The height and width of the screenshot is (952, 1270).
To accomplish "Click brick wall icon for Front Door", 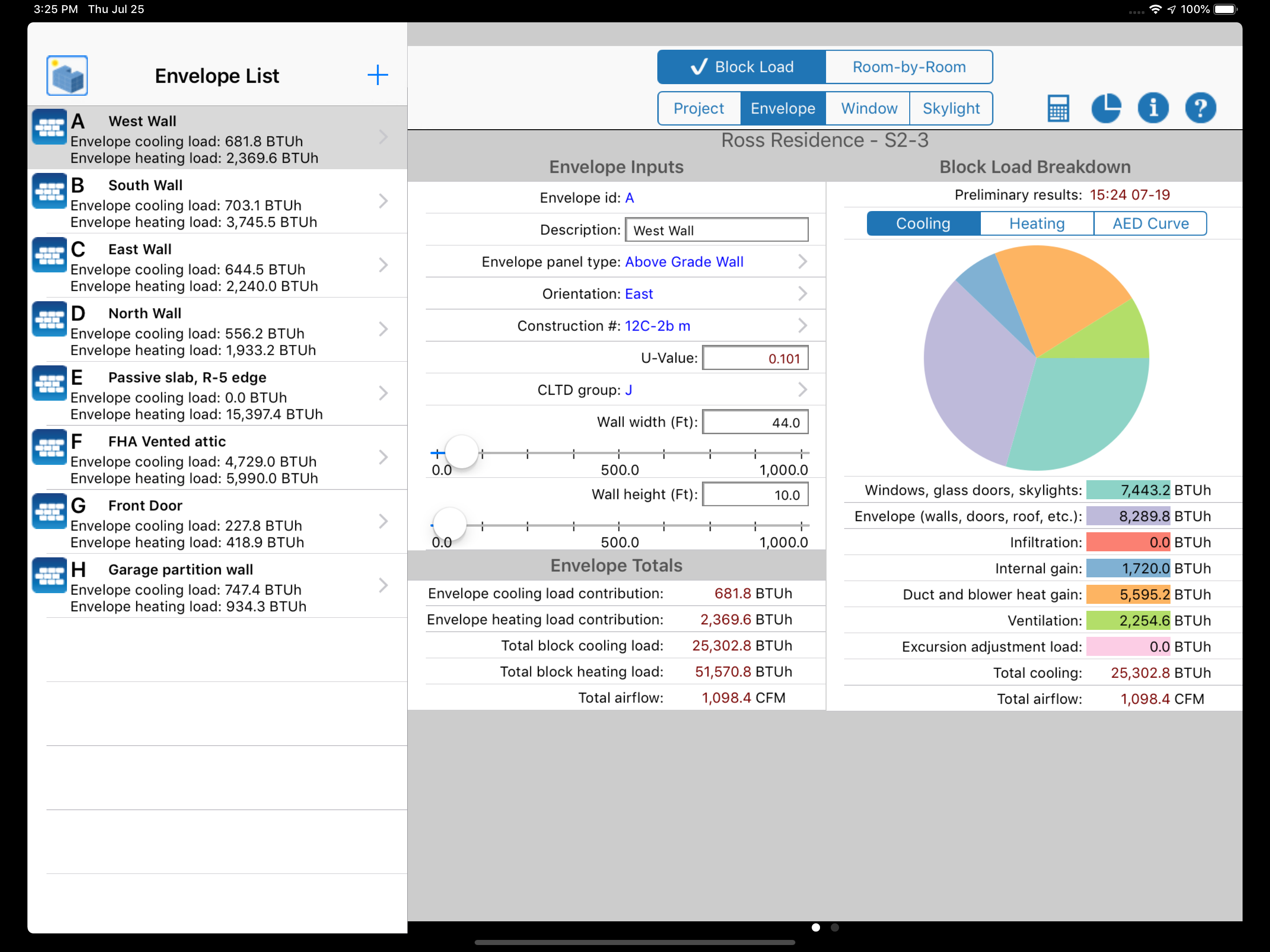I will click(x=49, y=511).
